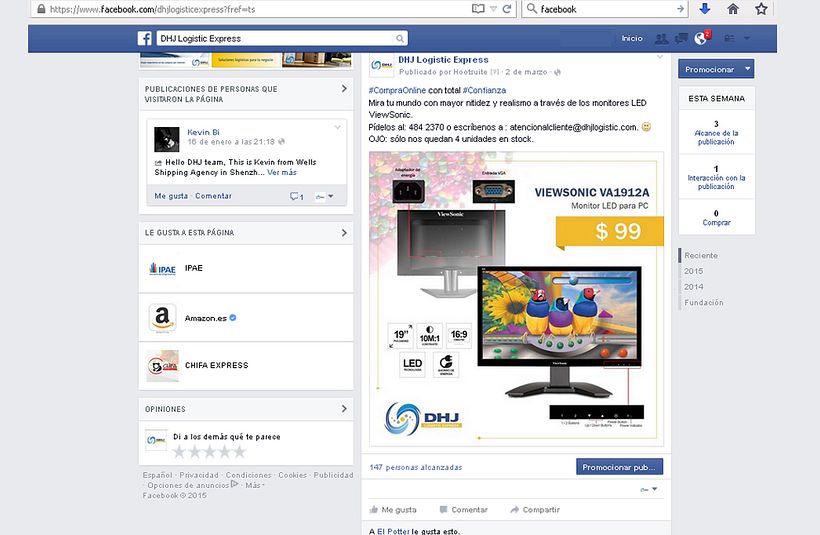Jump to 2015 in timeline

(x=693, y=271)
